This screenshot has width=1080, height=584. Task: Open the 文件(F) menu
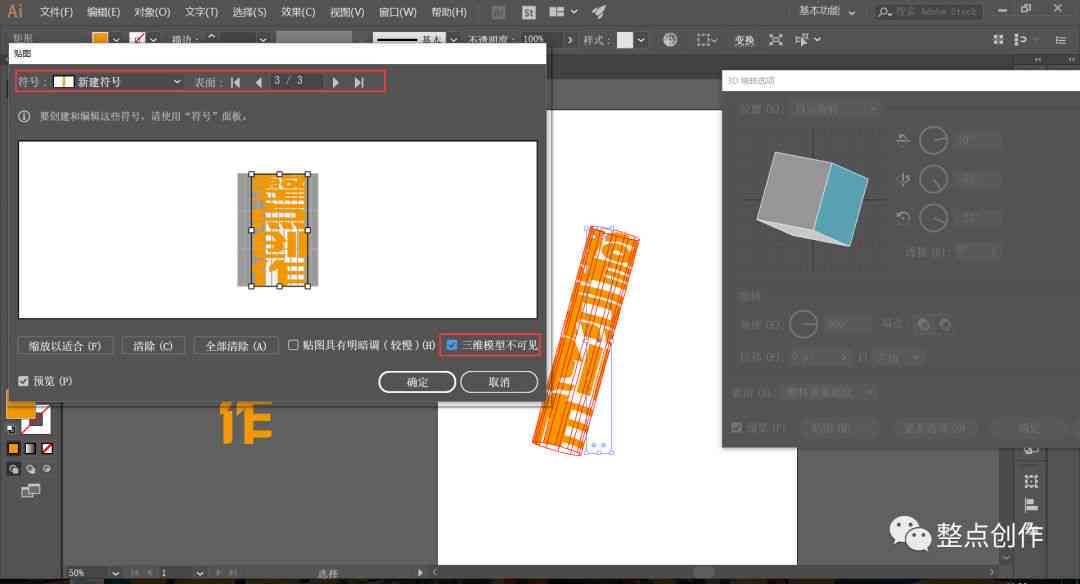pyautogui.click(x=56, y=12)
